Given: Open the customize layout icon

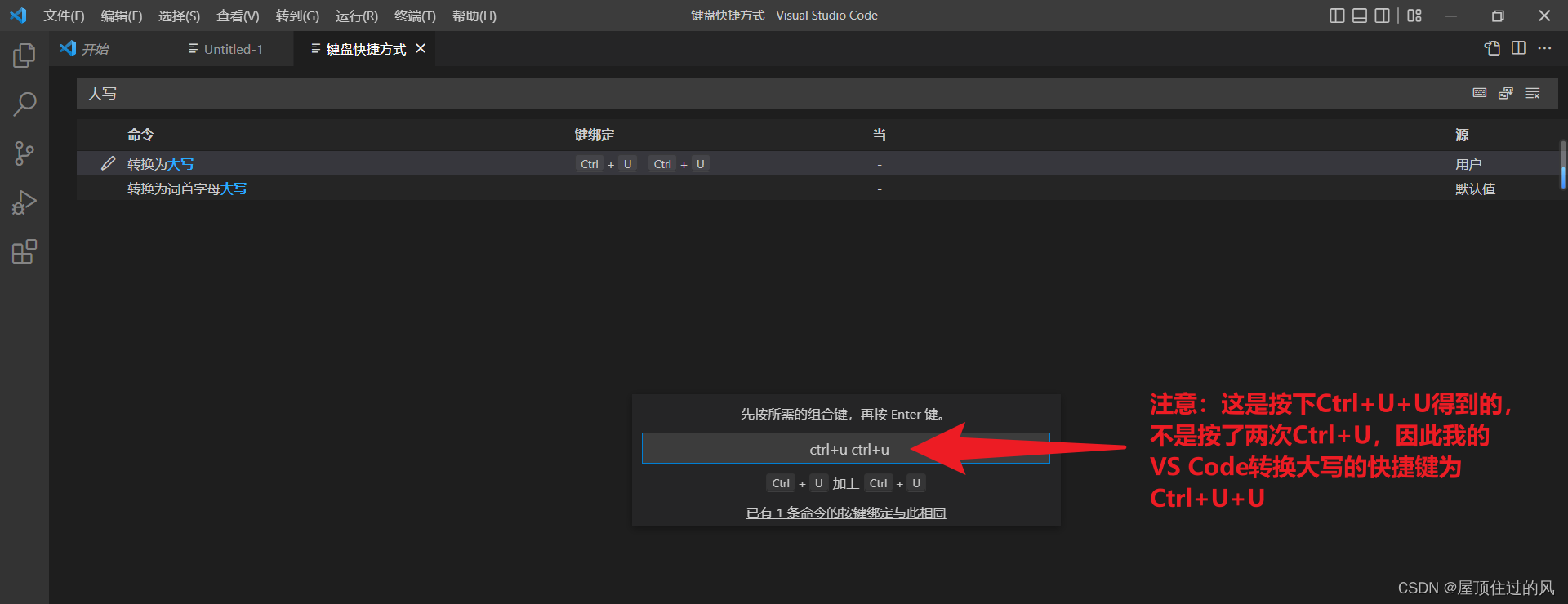Looking at the screenshot, I should 1414,16.
